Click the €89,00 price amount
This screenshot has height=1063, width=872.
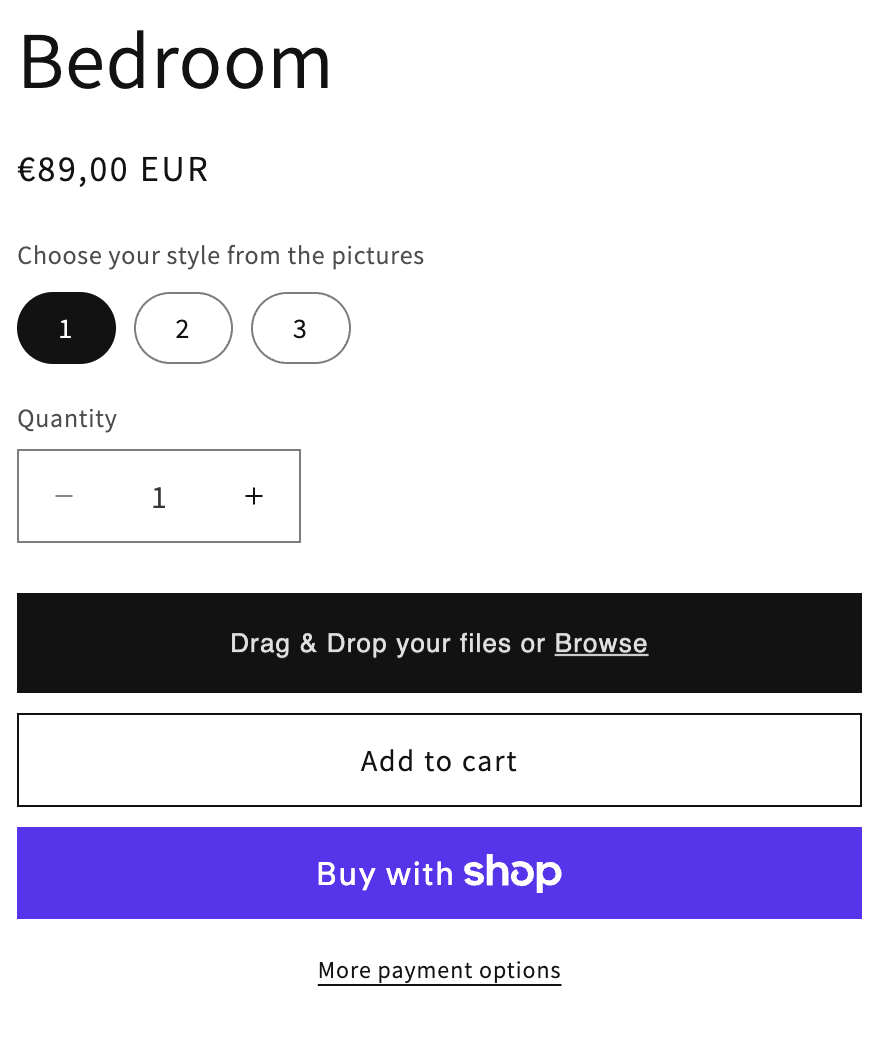[73, 170]
